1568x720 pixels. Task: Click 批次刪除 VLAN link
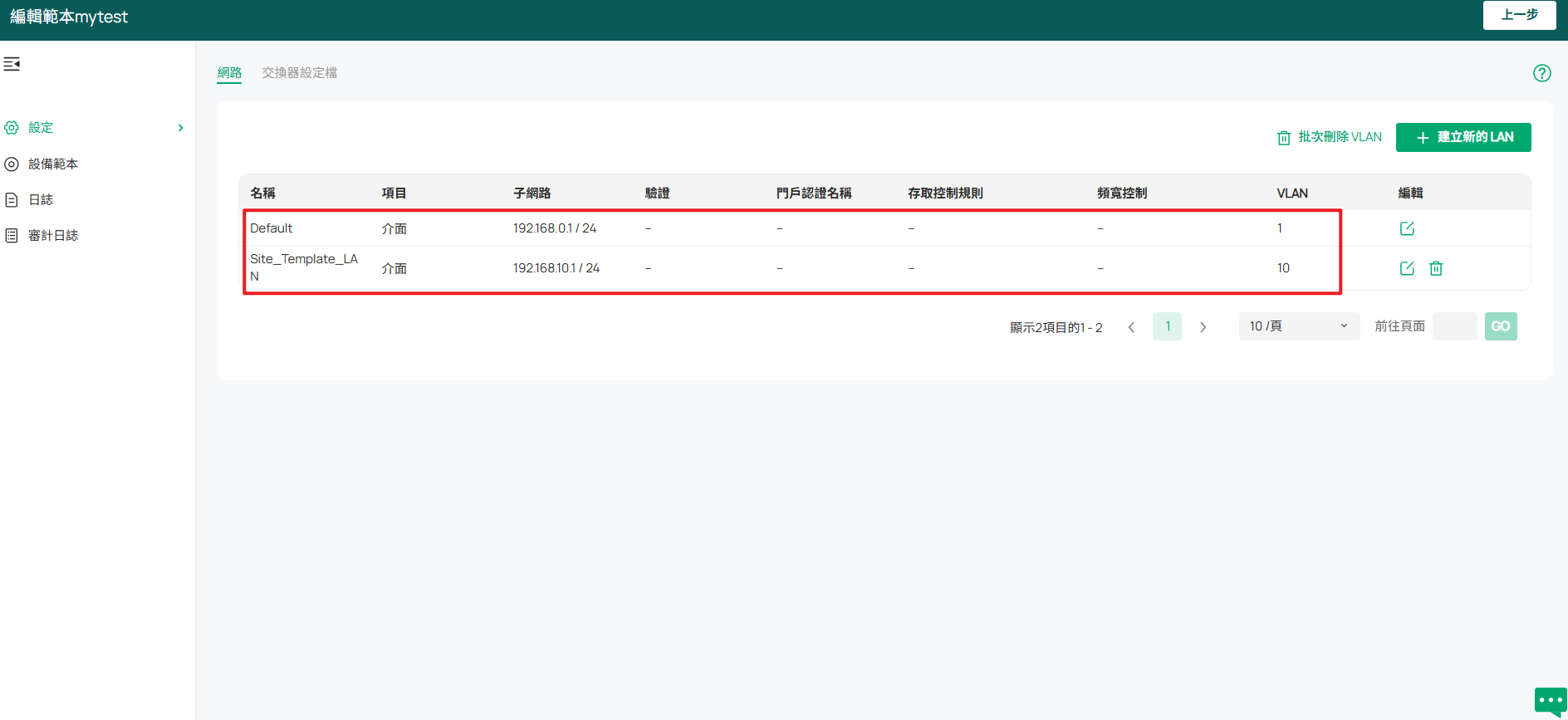tap(1340, 137)
